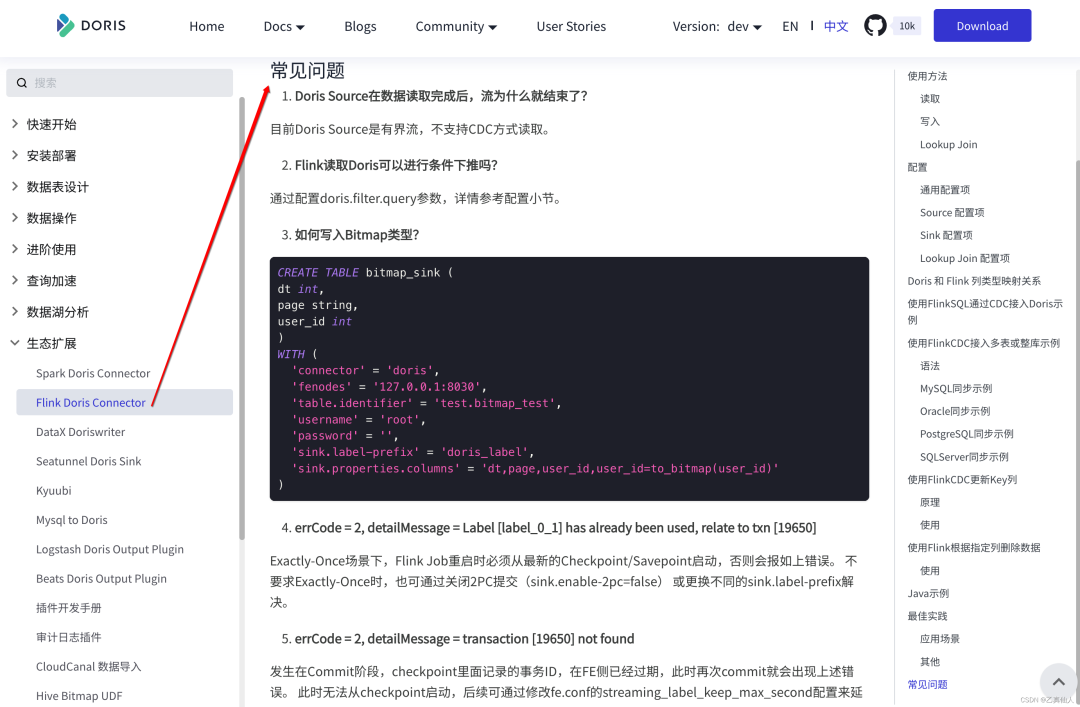Switch language to 中文

(x=836, y=26)
